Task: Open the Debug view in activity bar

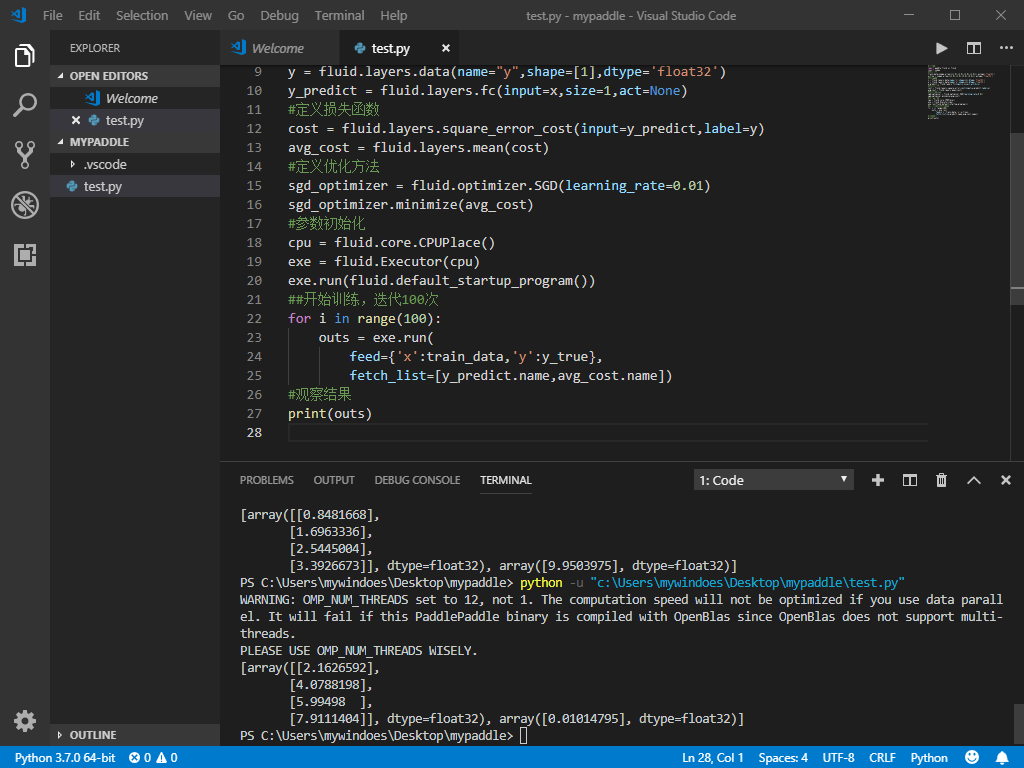Action: coord(25,205)
